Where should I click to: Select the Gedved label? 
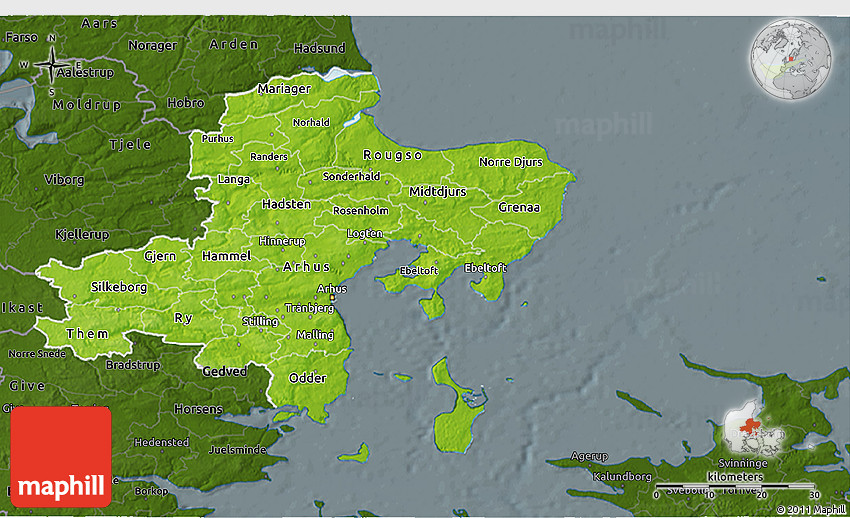pyautogui.click(x=225, y=371)
